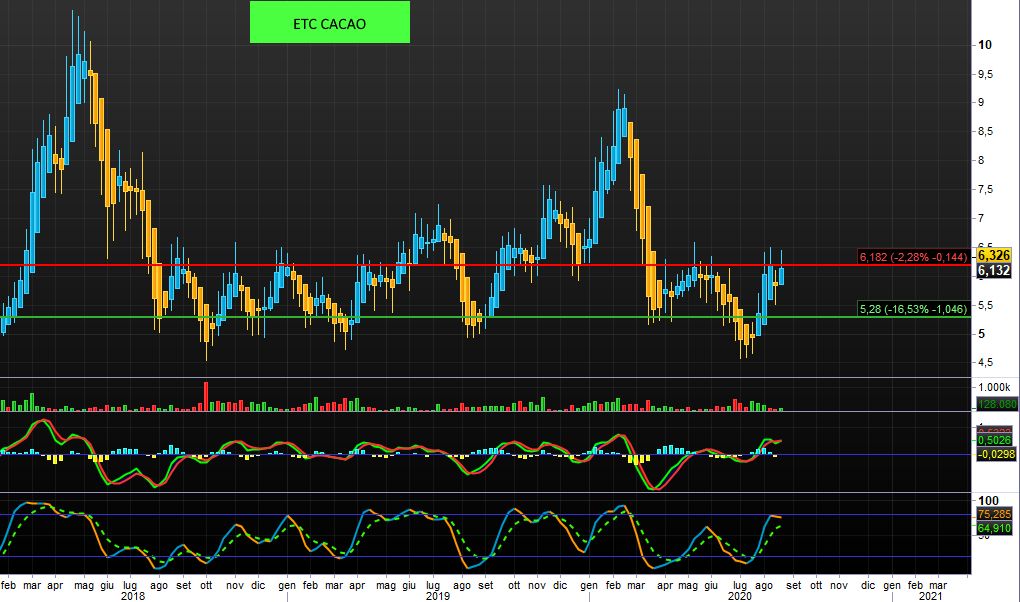
Task: Click the 128.080 volume value label
Action: tap(996, 404)
